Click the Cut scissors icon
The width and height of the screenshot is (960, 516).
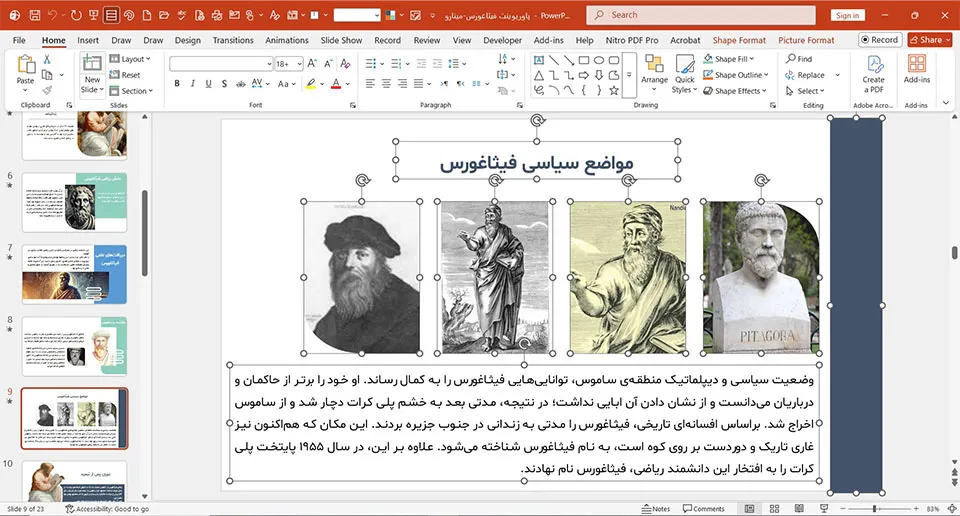pyautogui.click(x=47, y=59)
